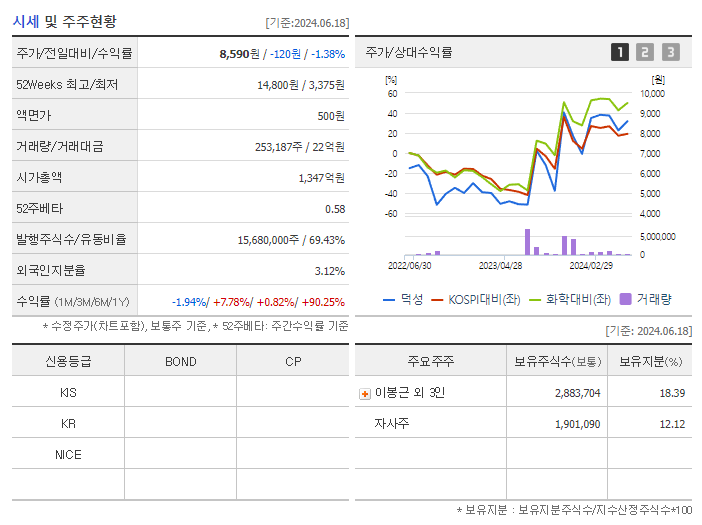Click the 신용등급 column header
This screenshot has width=702, height=525.
68,361
